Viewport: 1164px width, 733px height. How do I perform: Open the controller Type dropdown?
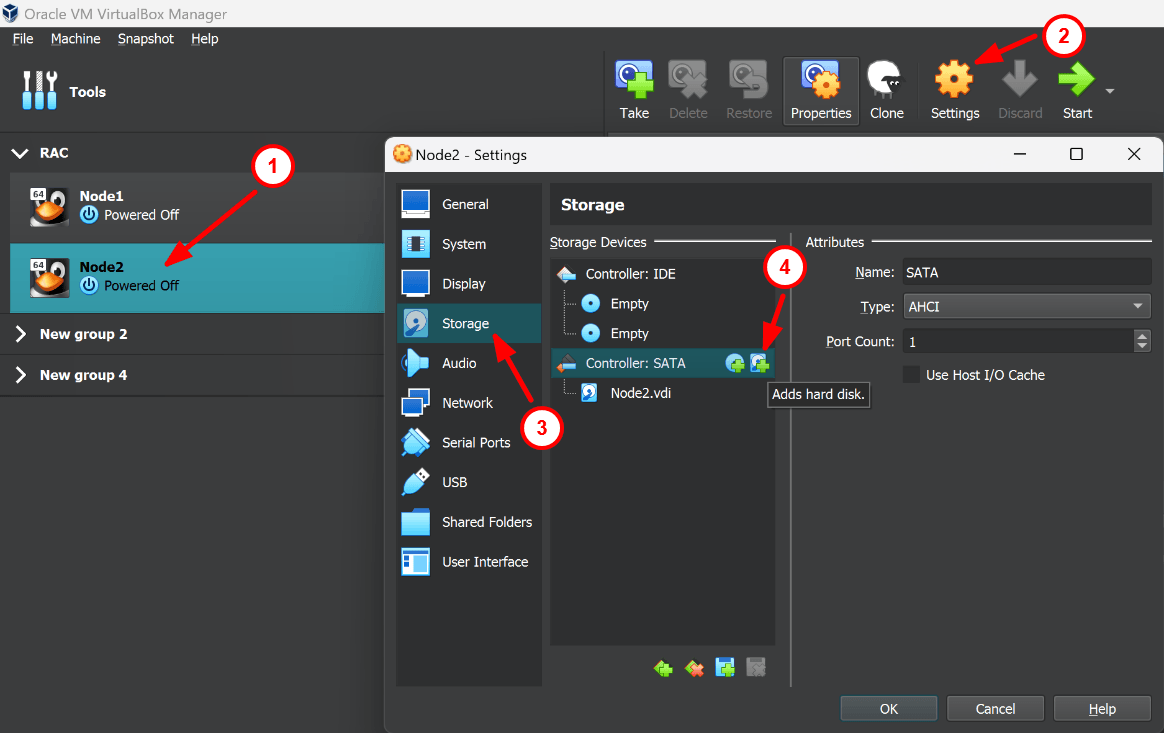[1027, 307]
